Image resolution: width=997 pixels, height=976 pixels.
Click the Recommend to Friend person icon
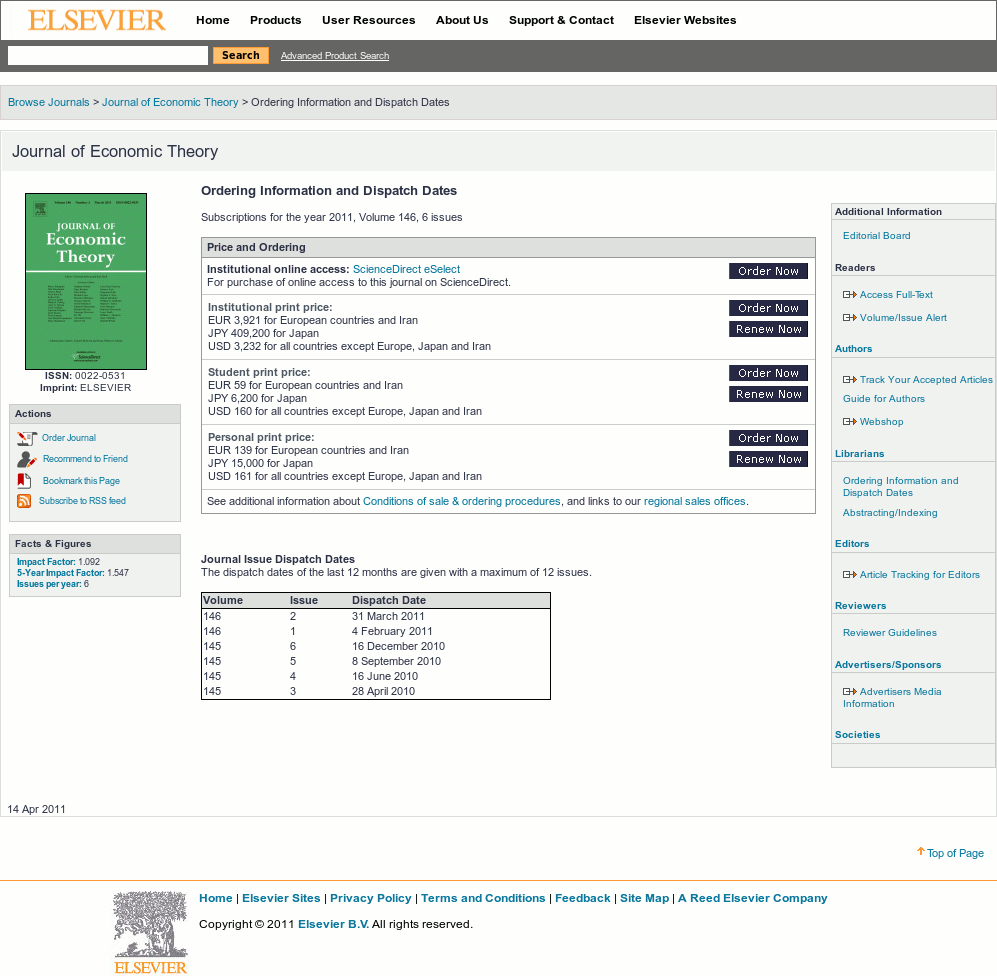pyautogui.click(x=27, y=459)
